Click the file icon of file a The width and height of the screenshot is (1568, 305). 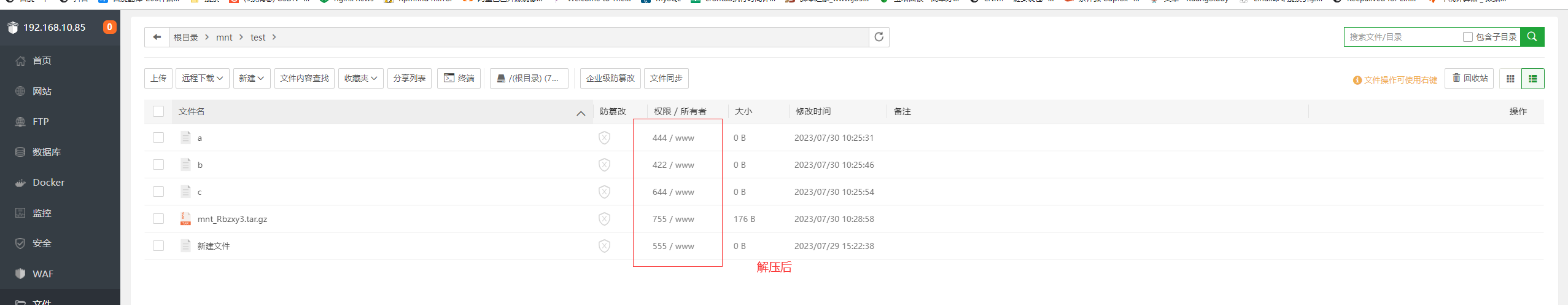coord(185,137)
